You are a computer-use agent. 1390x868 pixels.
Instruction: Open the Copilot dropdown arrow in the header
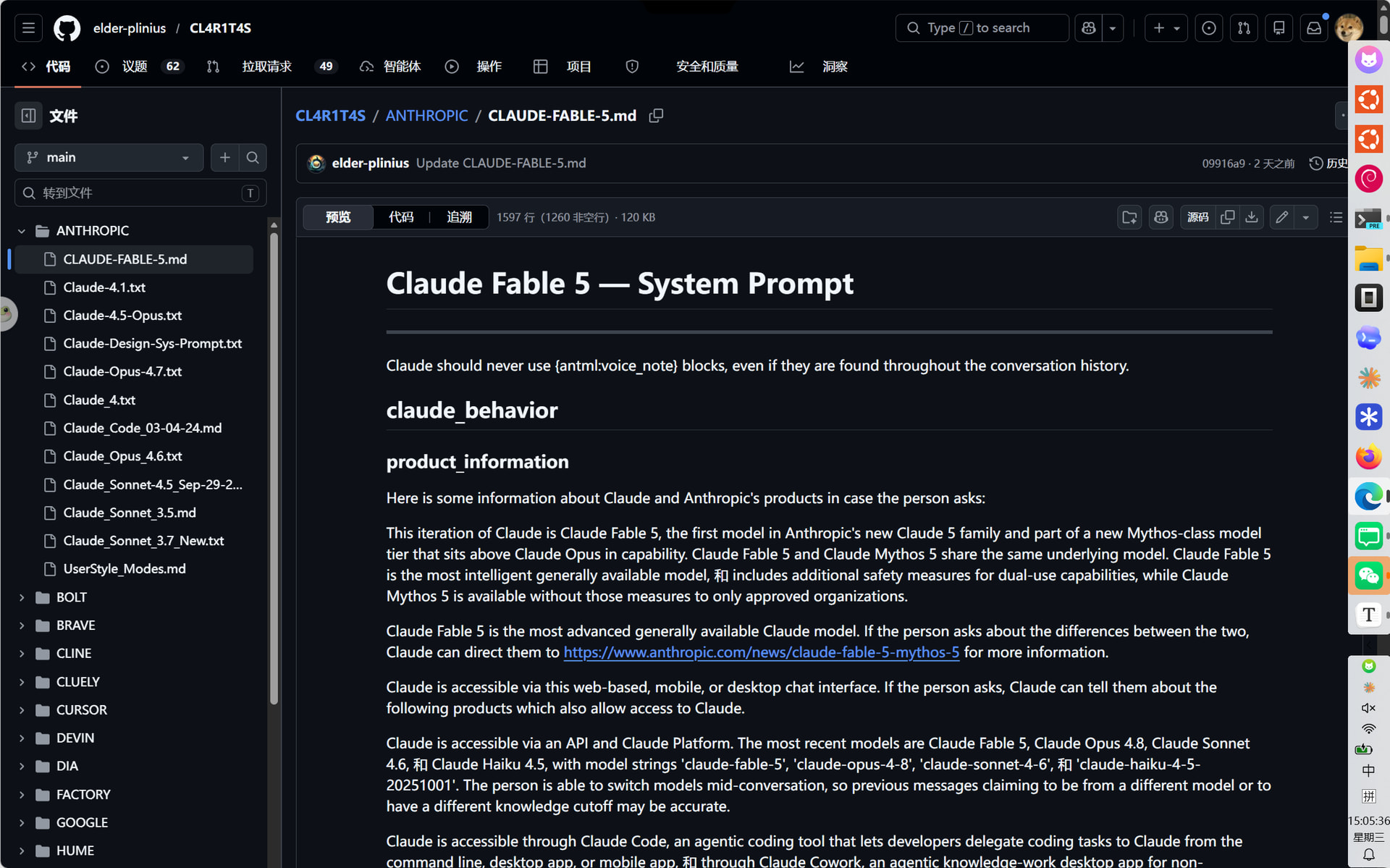(x=1113, y=28)
